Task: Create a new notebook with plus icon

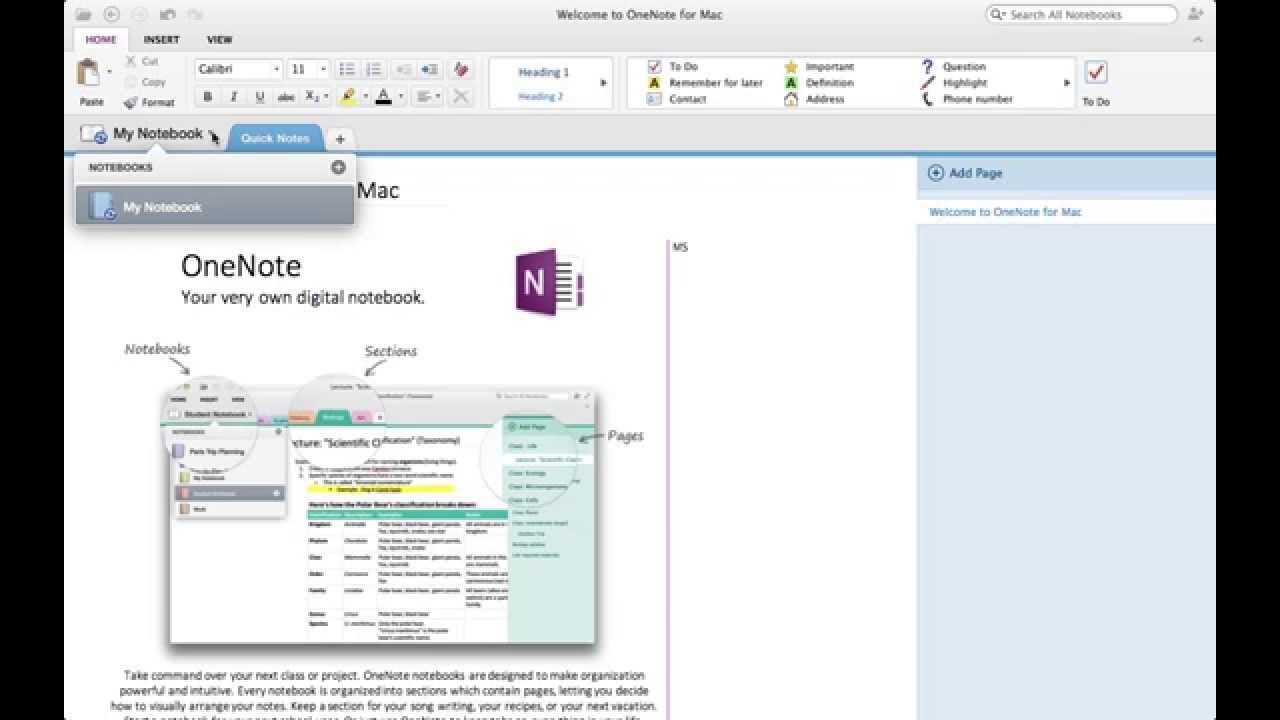Action: pos(338,167)
